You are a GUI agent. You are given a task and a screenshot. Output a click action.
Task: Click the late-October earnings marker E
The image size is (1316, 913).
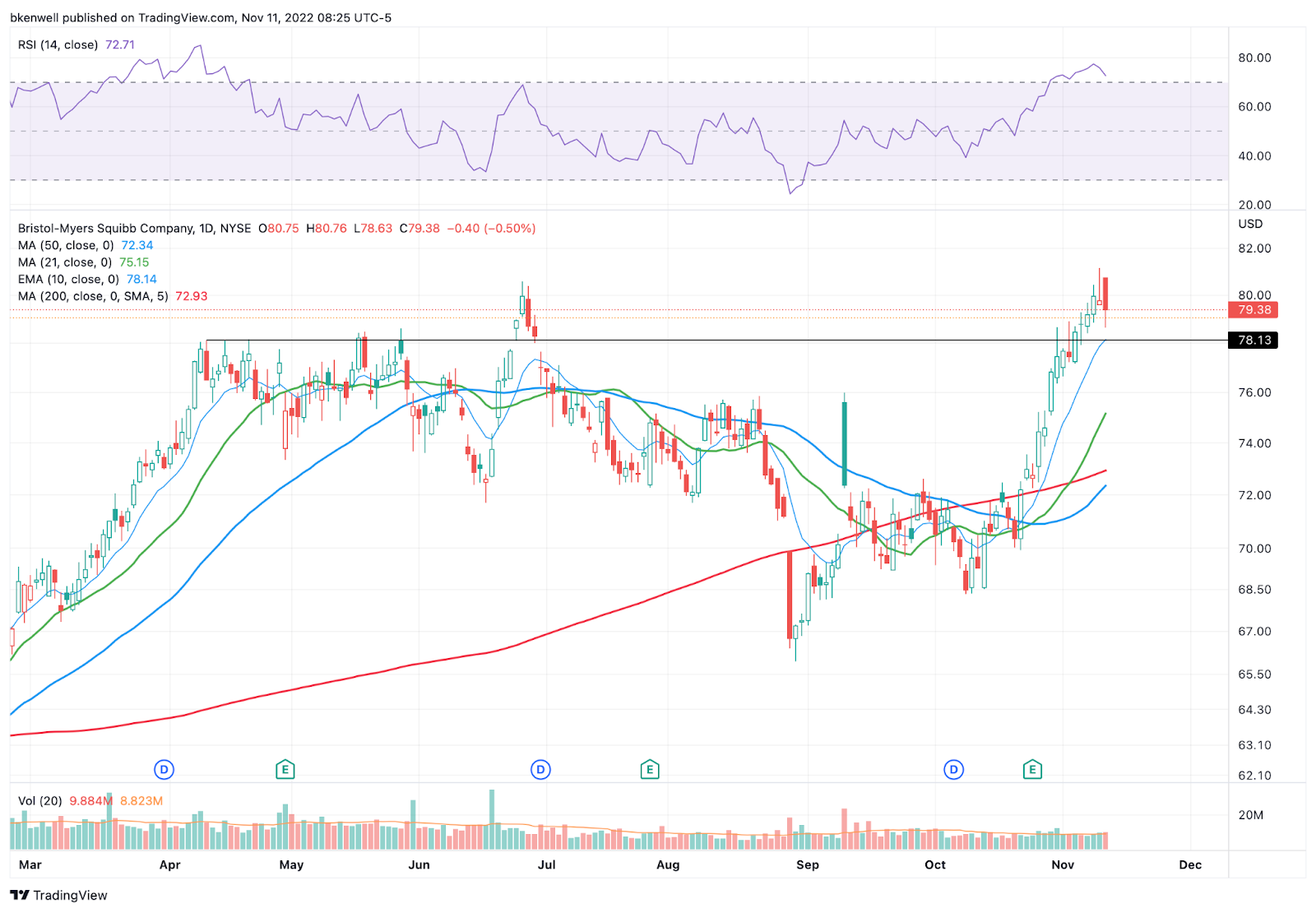1032,770
